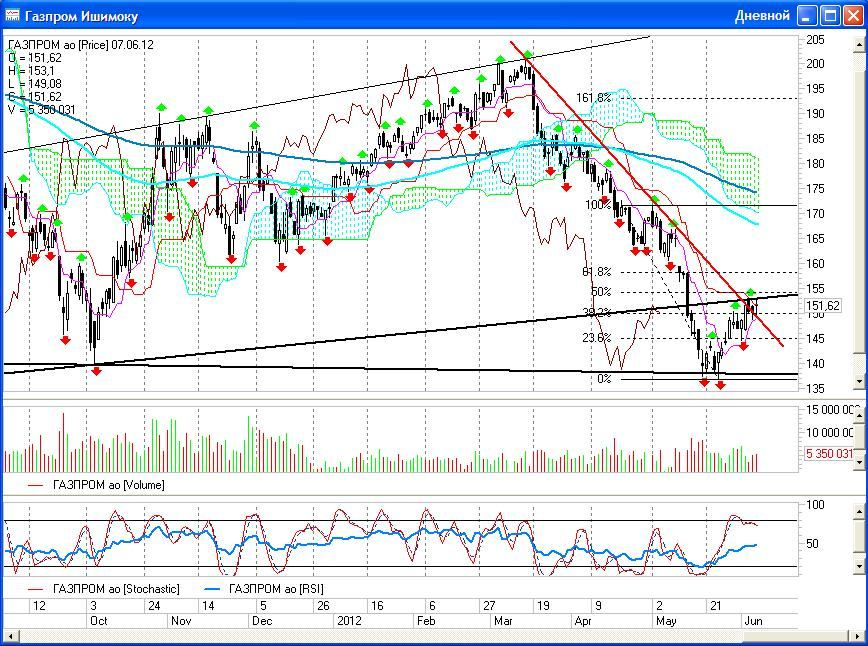Click the Volume panel vertical scrollbar thumb
Viewport: 868px width, 646px height.
pos(859,437)
